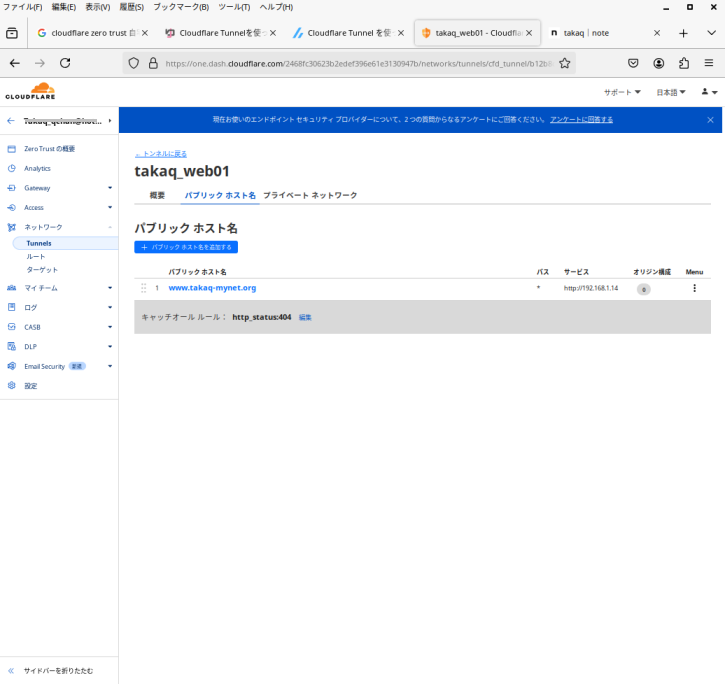Click the http_status:404 catch-all text

pos(262,317)
